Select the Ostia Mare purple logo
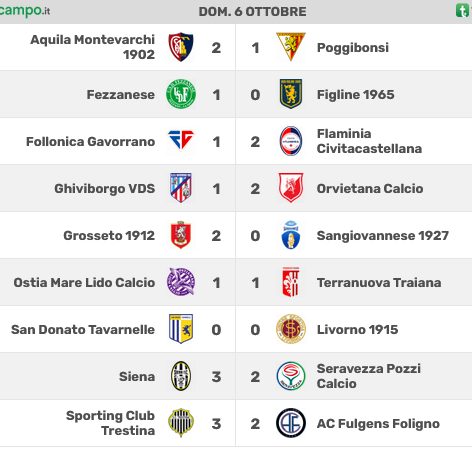Screen dimensions: 472x454 pyautogui.click(x=181, y=282)
